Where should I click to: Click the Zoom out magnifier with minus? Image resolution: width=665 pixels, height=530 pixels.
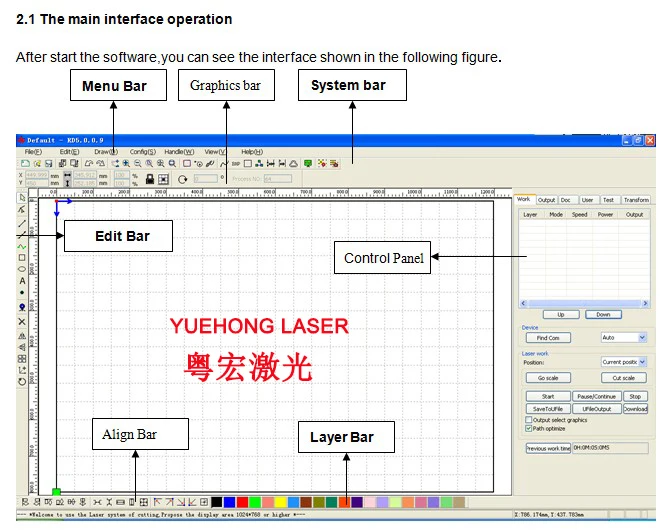tap(138, 164)
